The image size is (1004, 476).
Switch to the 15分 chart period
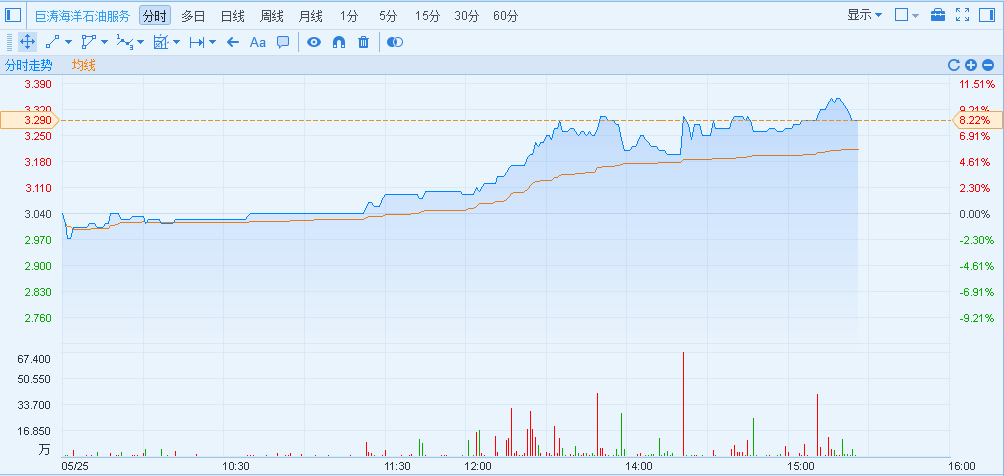click(427, 16)
